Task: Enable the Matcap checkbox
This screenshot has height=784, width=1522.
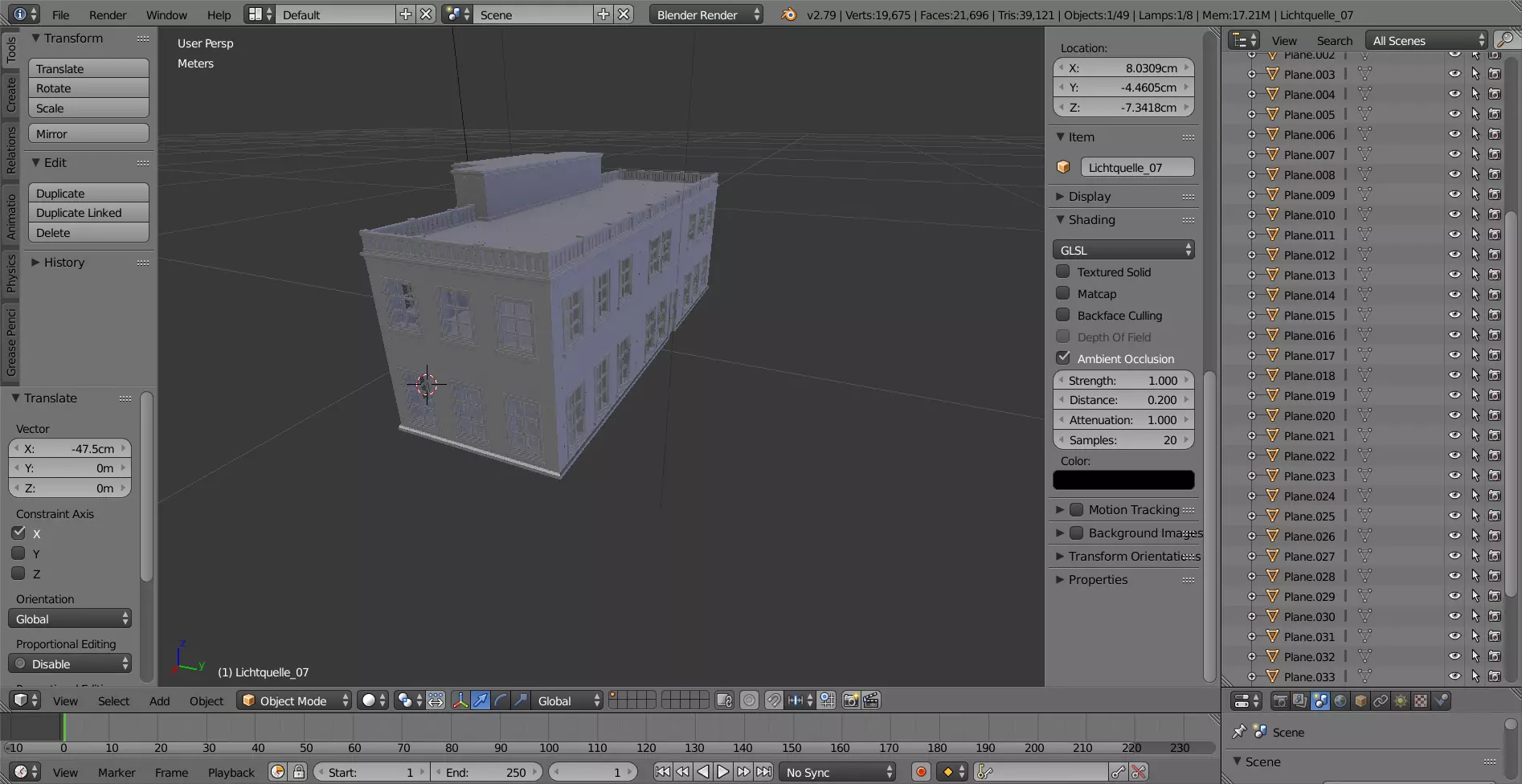Action: [1063, 293]
